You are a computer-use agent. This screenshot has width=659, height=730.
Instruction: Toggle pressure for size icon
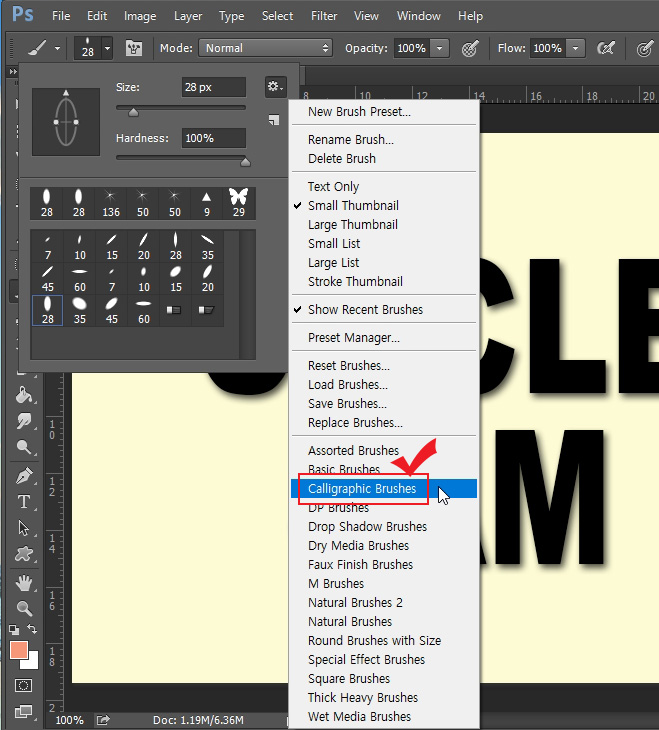(x=645, y=48)
